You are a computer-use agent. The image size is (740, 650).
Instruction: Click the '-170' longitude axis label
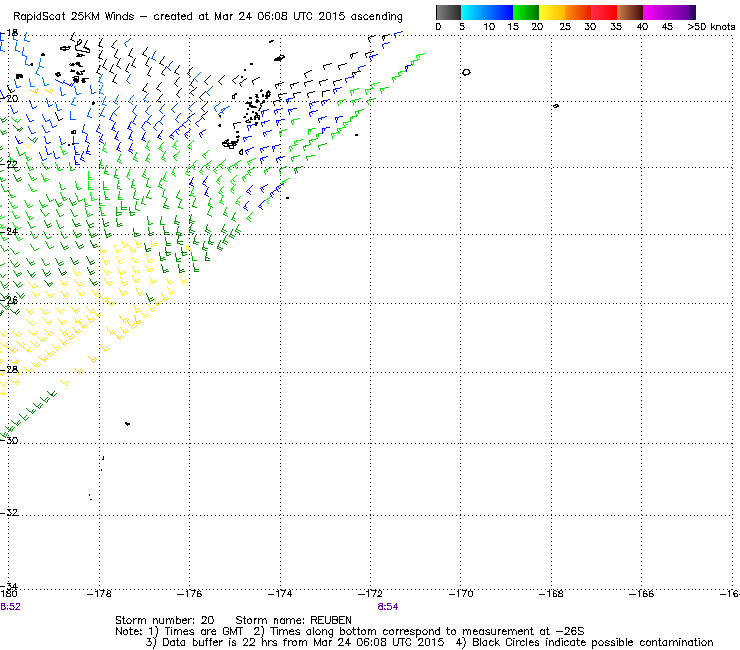[461, 594]
